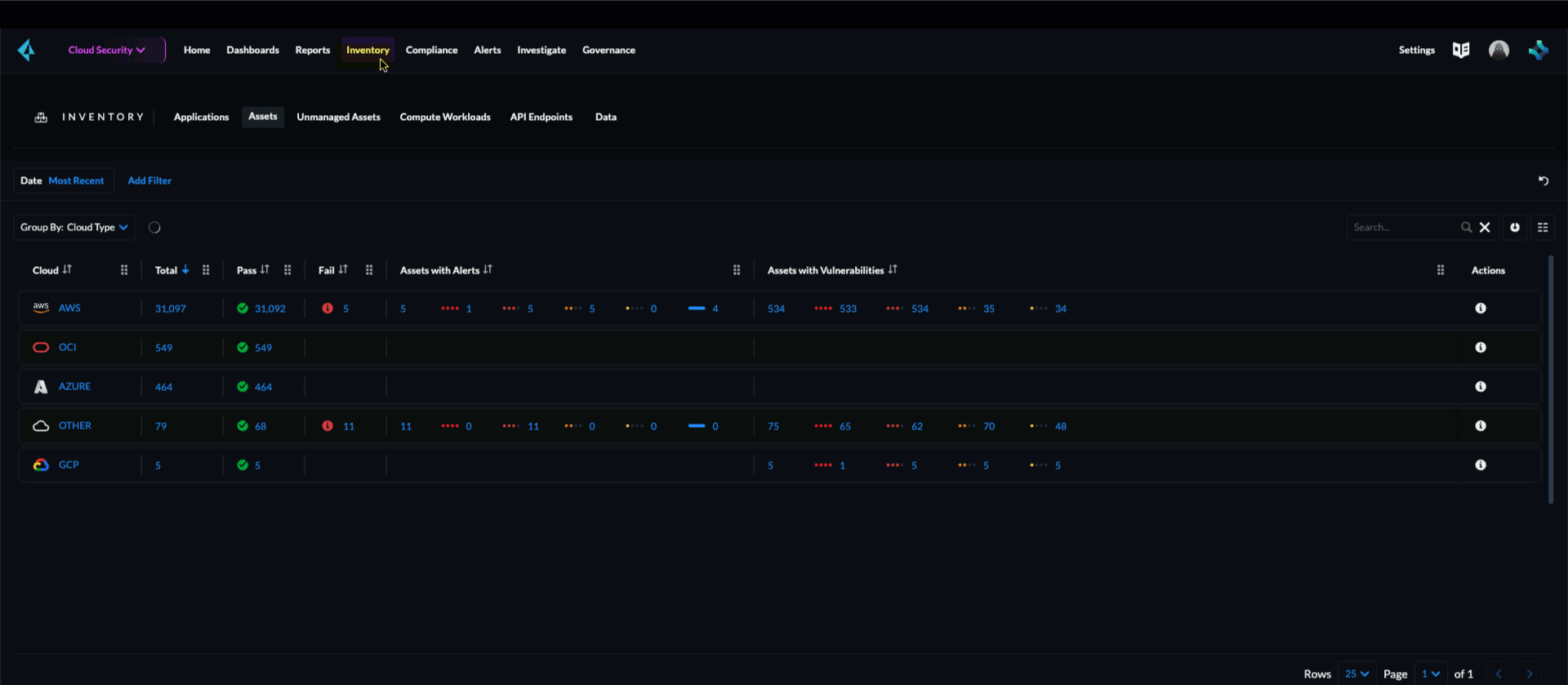1568x685 pixels.
Task: Click the OTHER row fail count 11
Action: pyautogui.click(x=349, y=426)
